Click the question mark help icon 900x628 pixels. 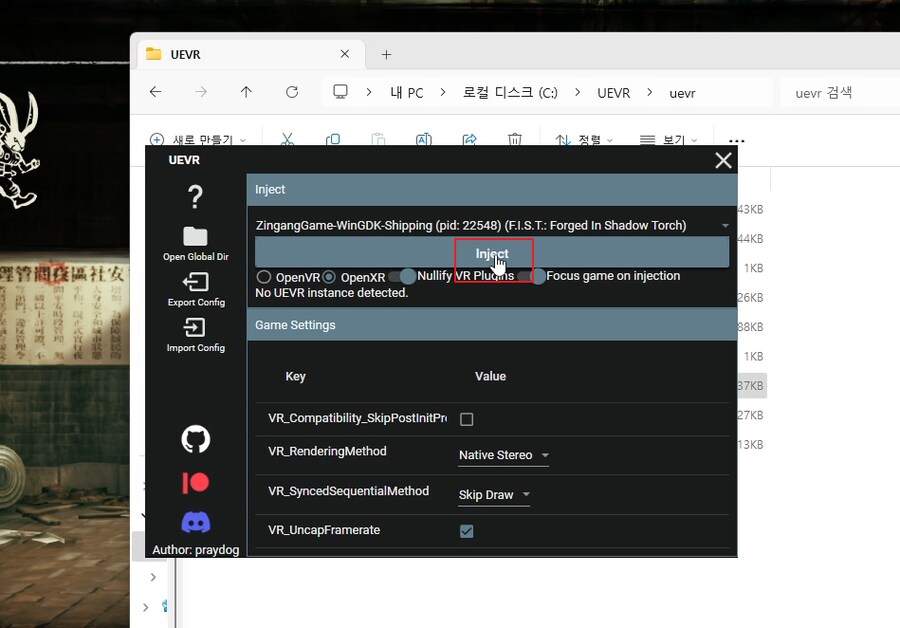195,197
